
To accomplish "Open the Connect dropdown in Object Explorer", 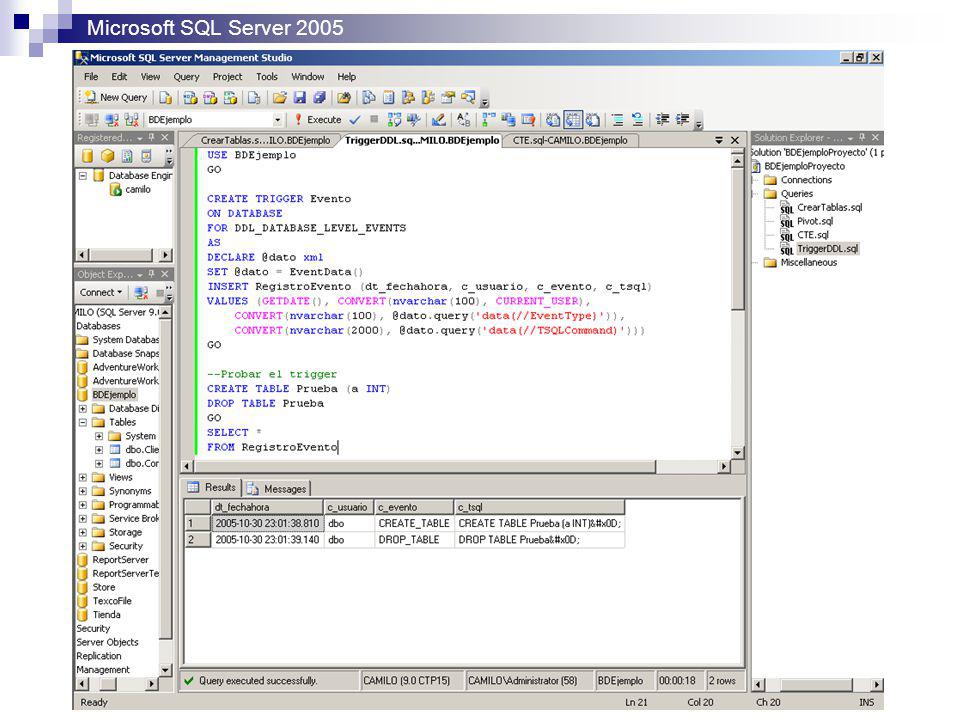I will 100,293.
